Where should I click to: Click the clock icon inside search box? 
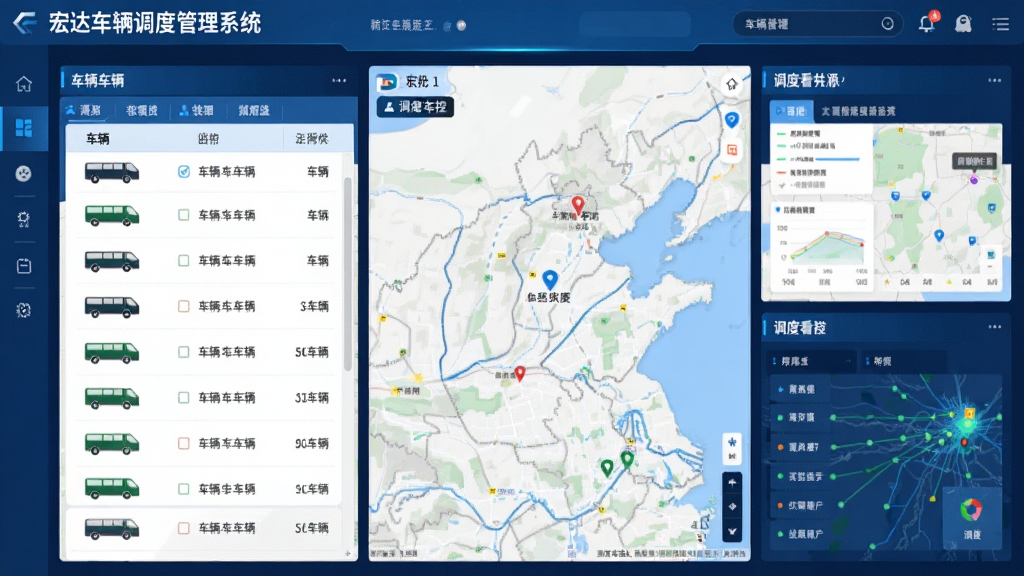click(x=888, y=24)
